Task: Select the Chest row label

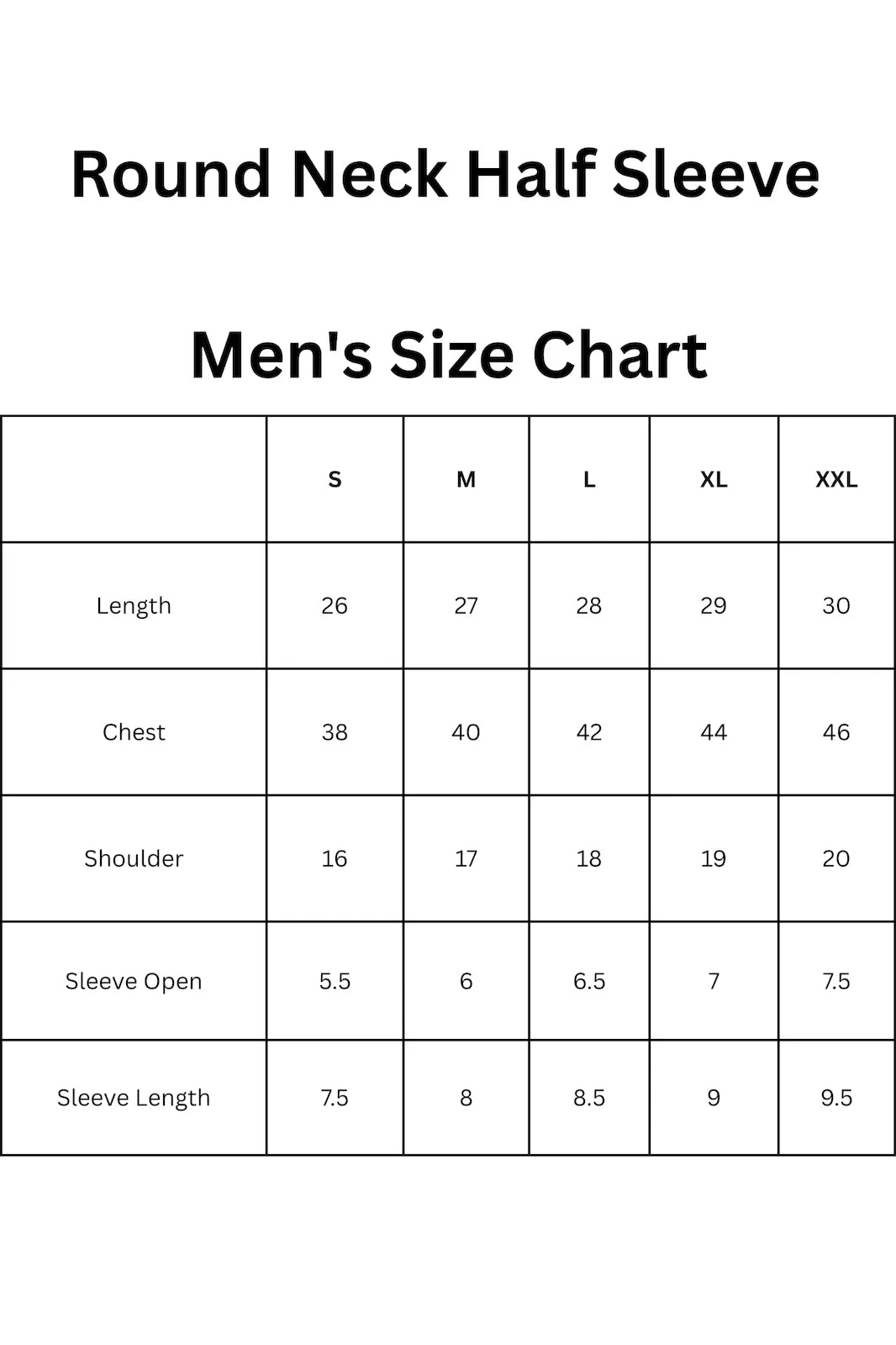Action: click(134, 732)
